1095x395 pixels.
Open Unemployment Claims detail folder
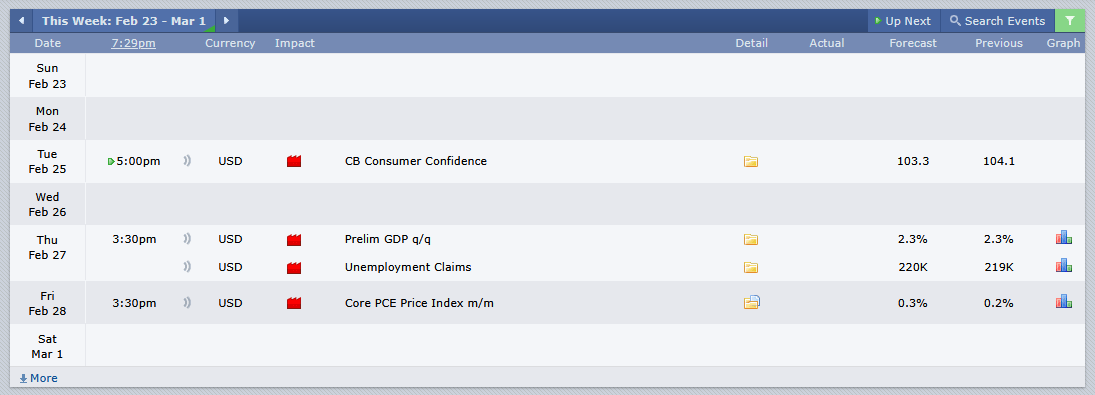pos(751,267)
